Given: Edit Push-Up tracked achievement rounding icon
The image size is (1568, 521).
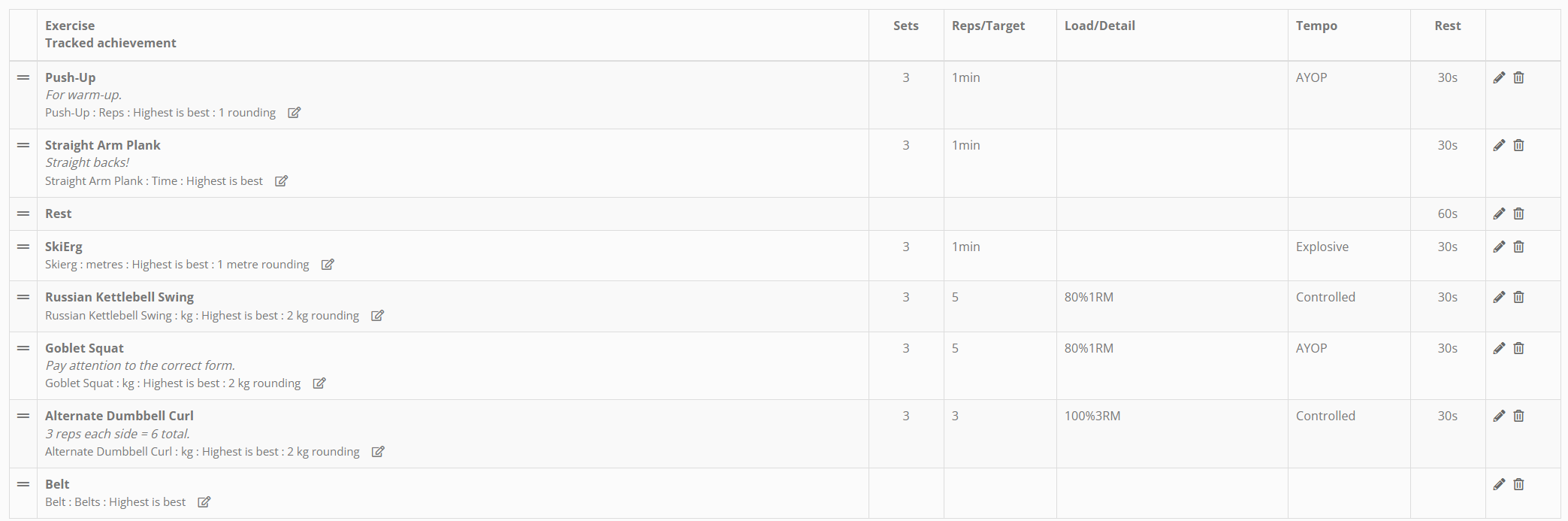Looking at the screenshot, I should coord(295,113).
